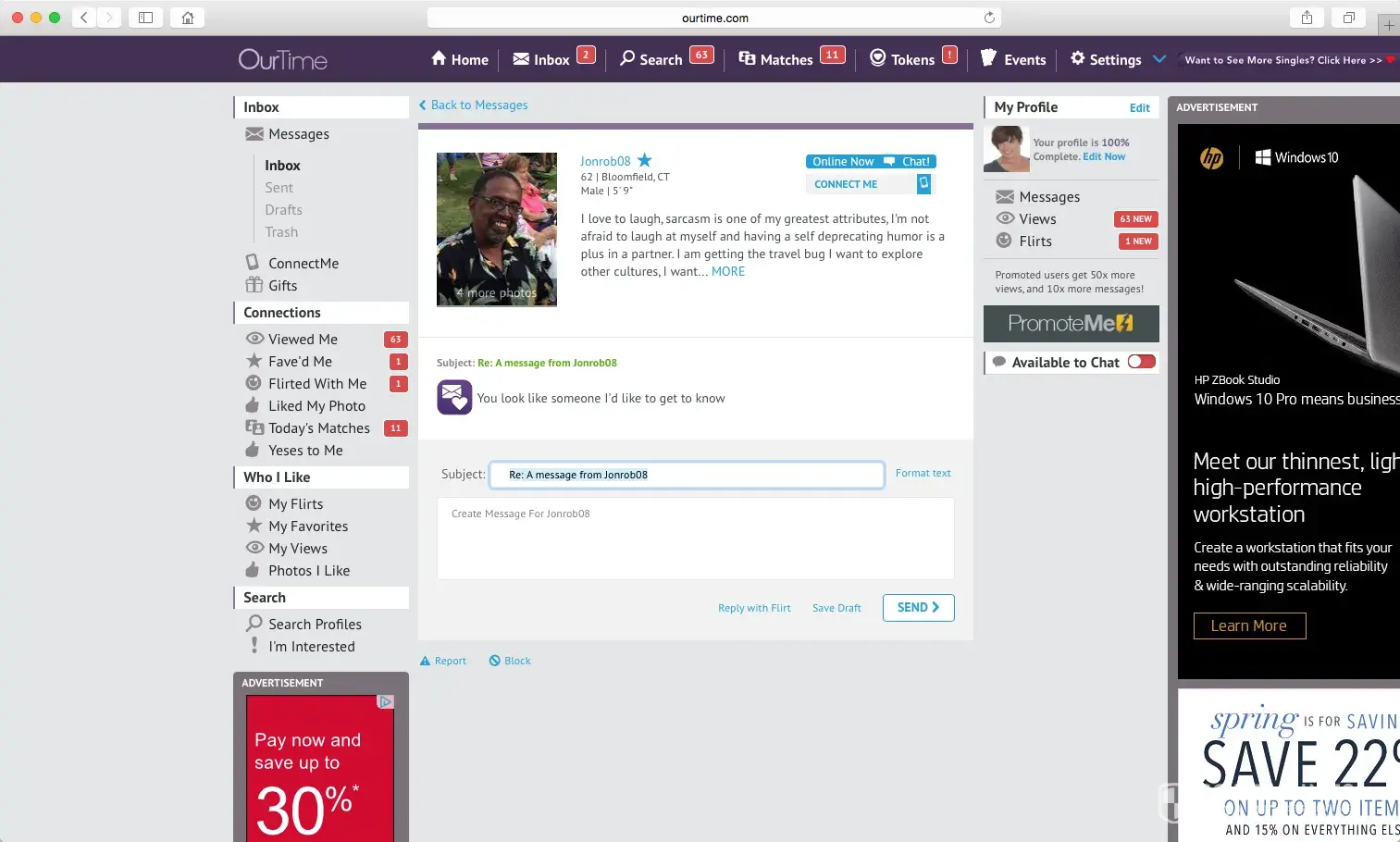Click the Tokens icon in navigation bar
1400x842 pixels.
(x=878, y=58)
